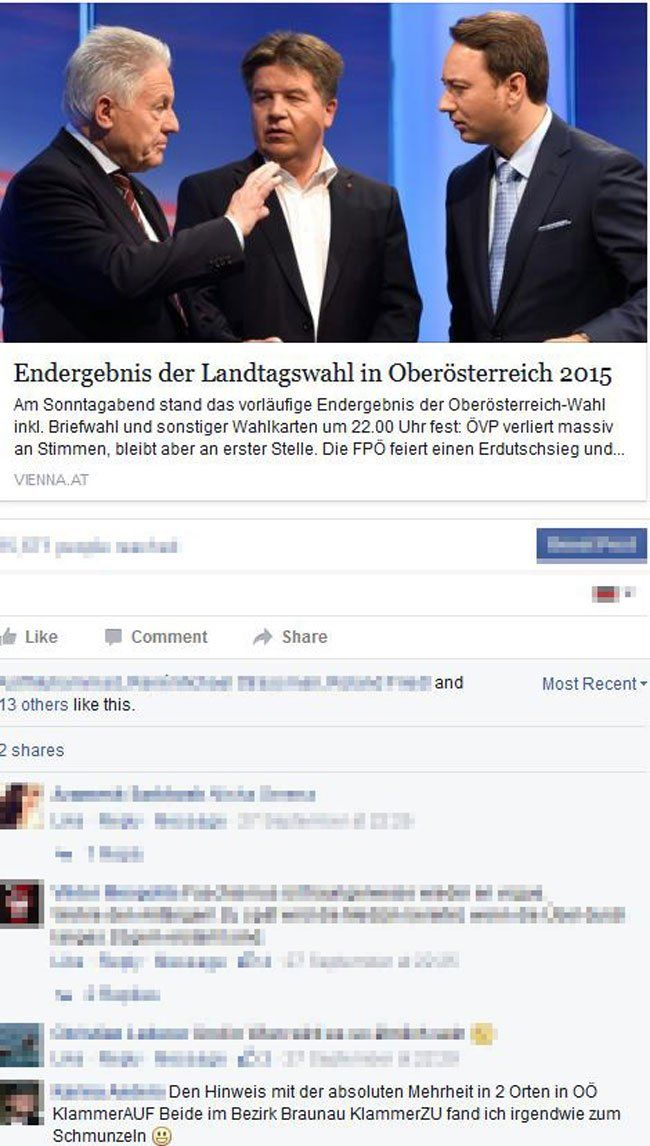View the '2 shares' list

coord(32,751)
